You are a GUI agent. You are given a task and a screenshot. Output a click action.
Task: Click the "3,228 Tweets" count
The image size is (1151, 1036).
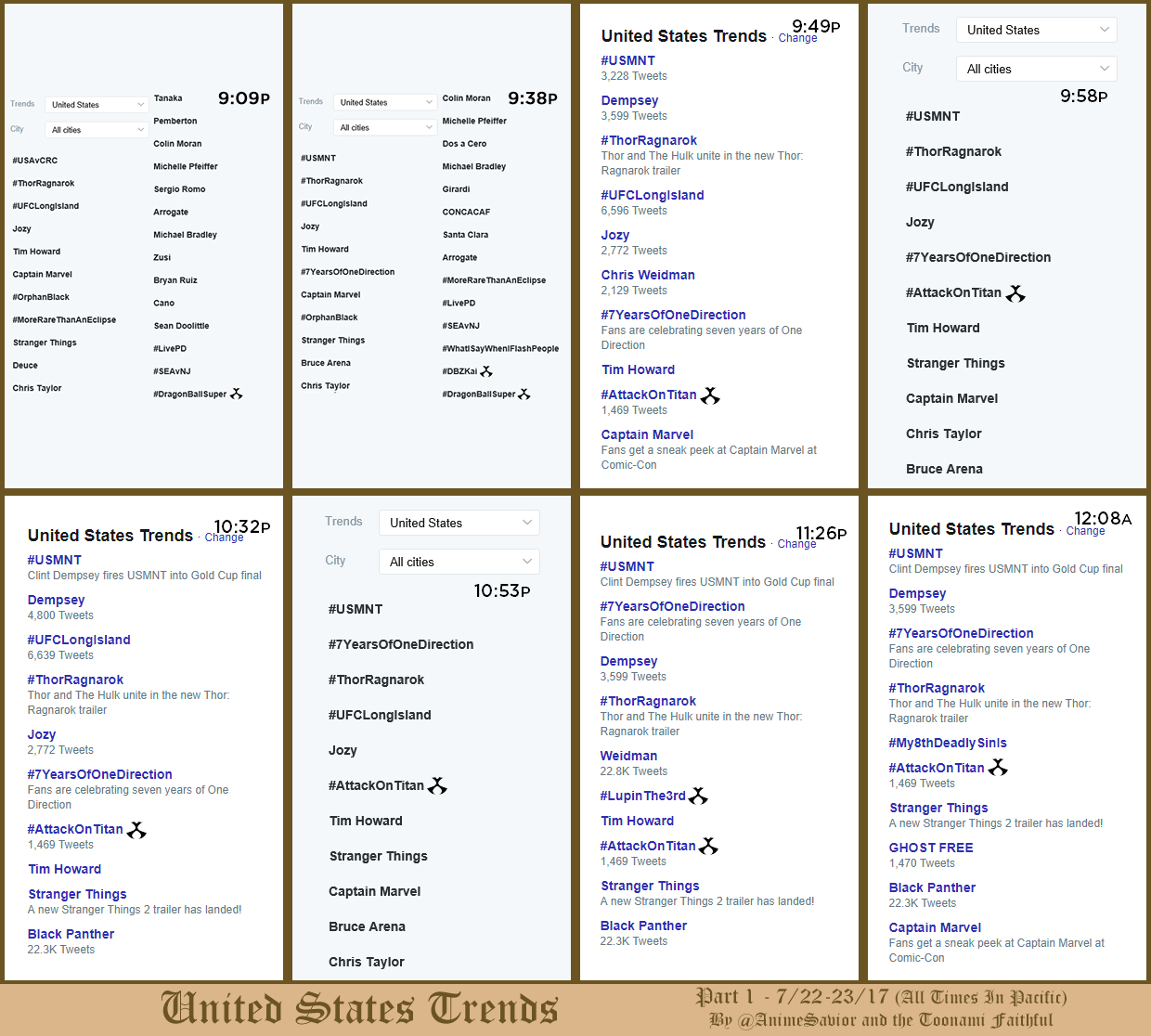pyautogui.click(x=634, y=76)
